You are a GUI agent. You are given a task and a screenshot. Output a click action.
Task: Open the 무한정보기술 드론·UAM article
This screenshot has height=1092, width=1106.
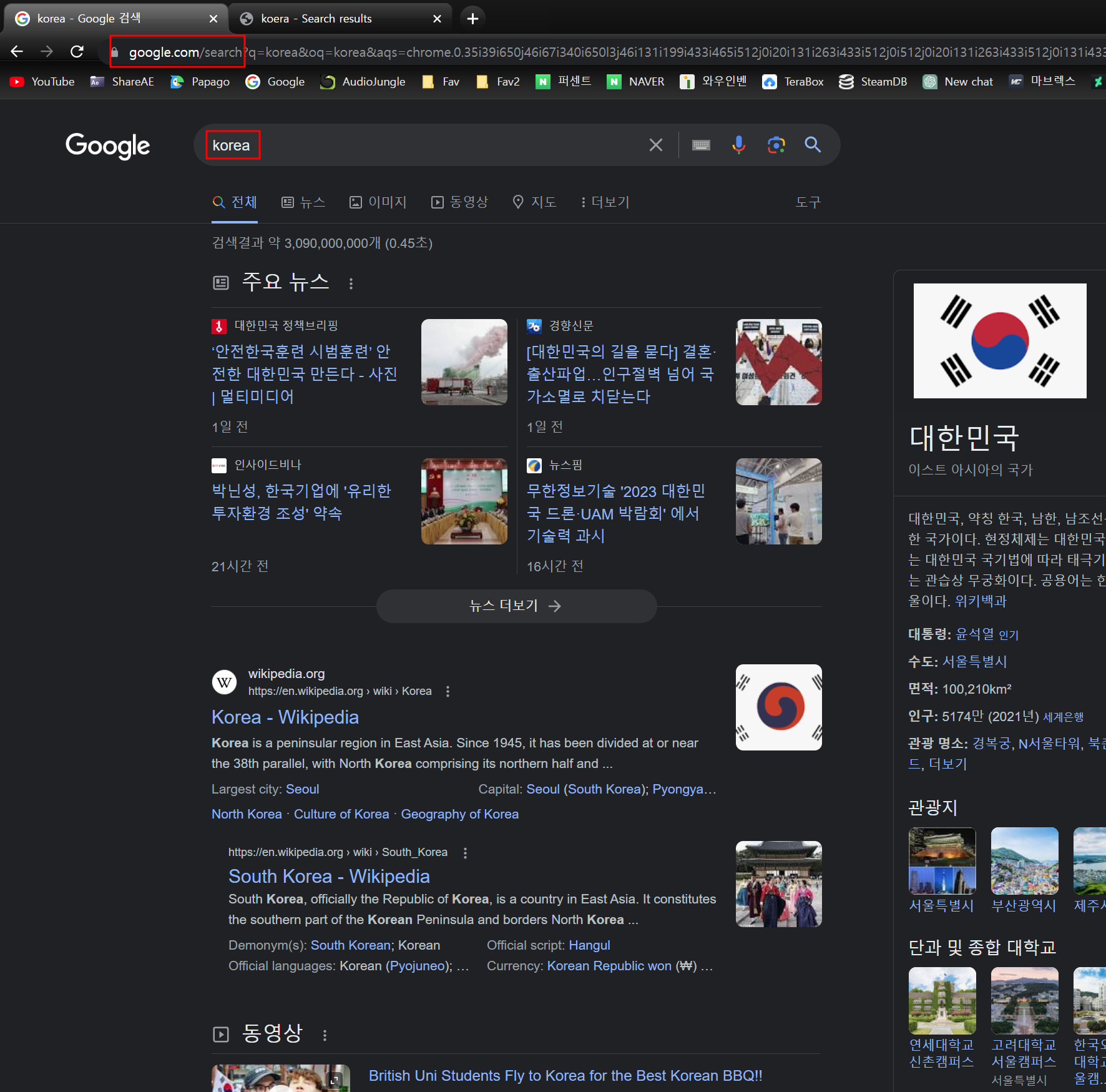[x=616, y=513]
